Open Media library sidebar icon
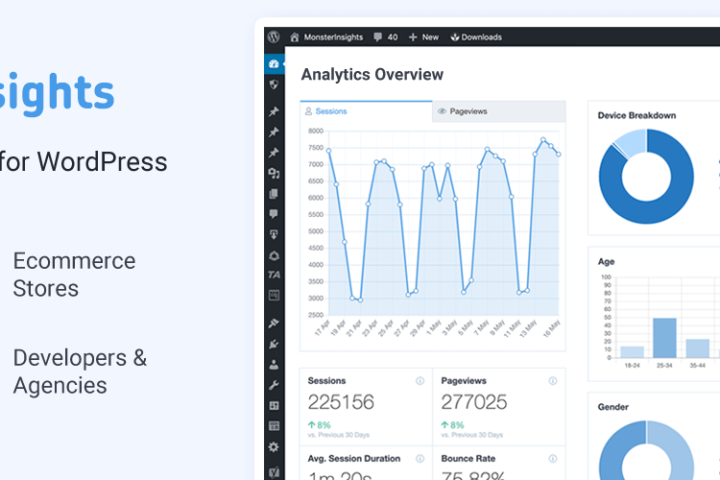The image size is (720, 480). (274, 173)
